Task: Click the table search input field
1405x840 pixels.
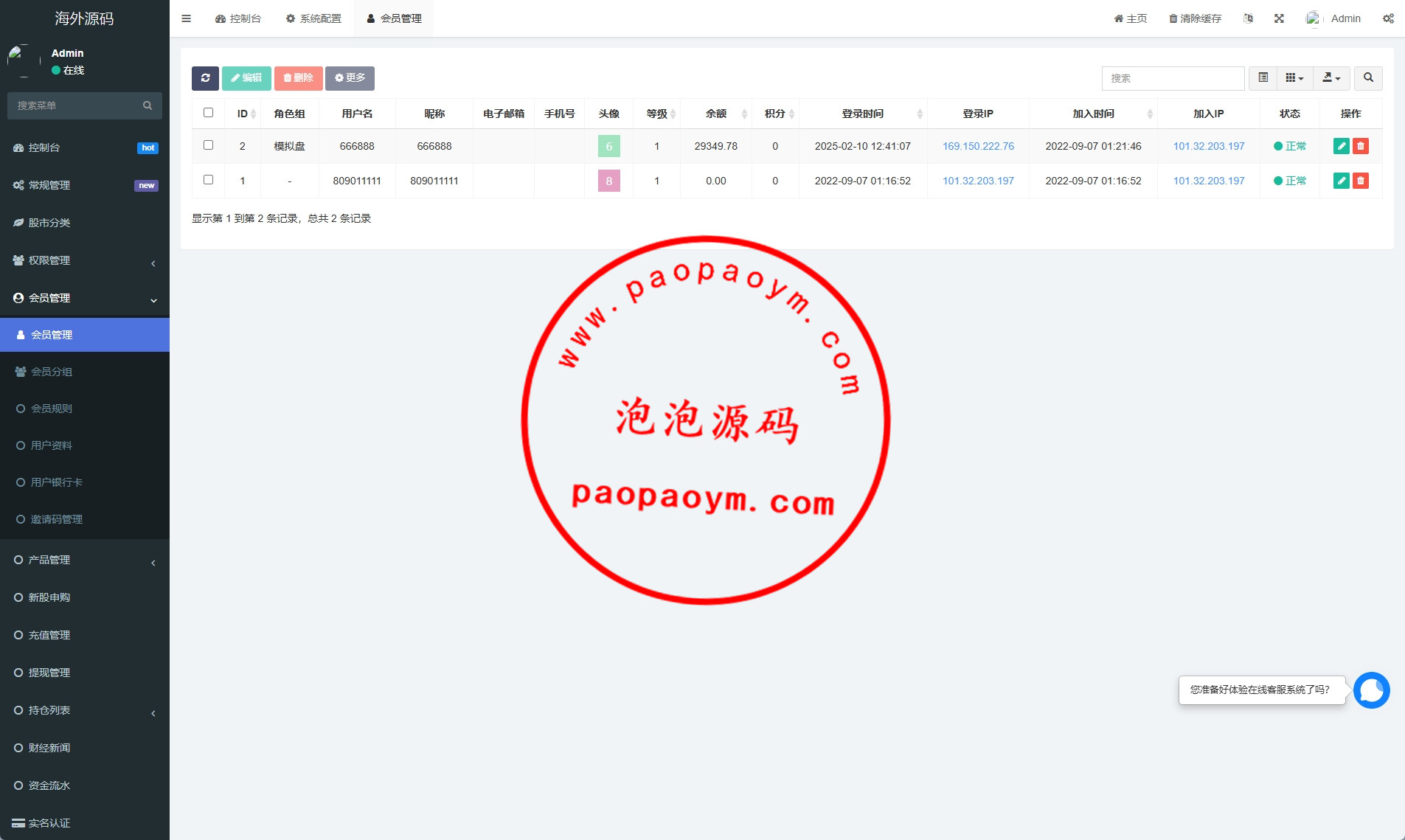Action: click(1173, 78)
